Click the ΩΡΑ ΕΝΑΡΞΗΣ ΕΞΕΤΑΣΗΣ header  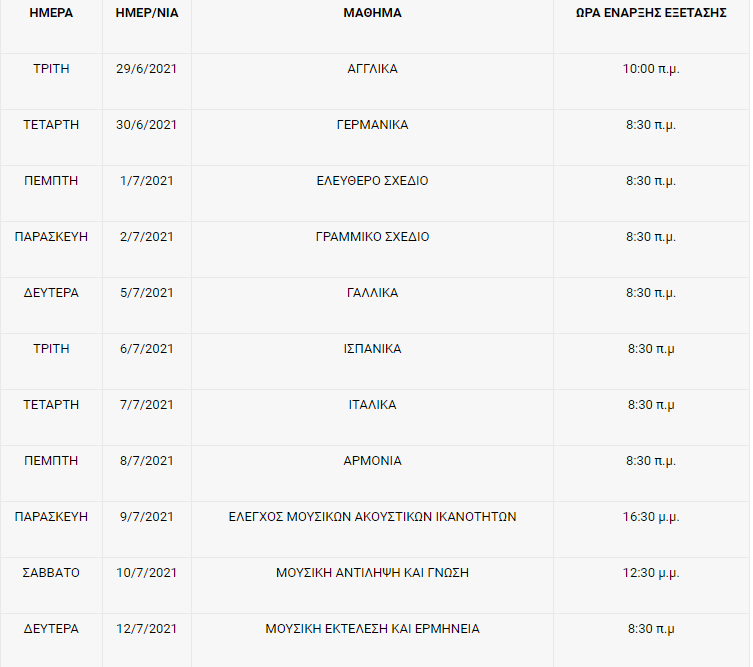pos(651,14)
